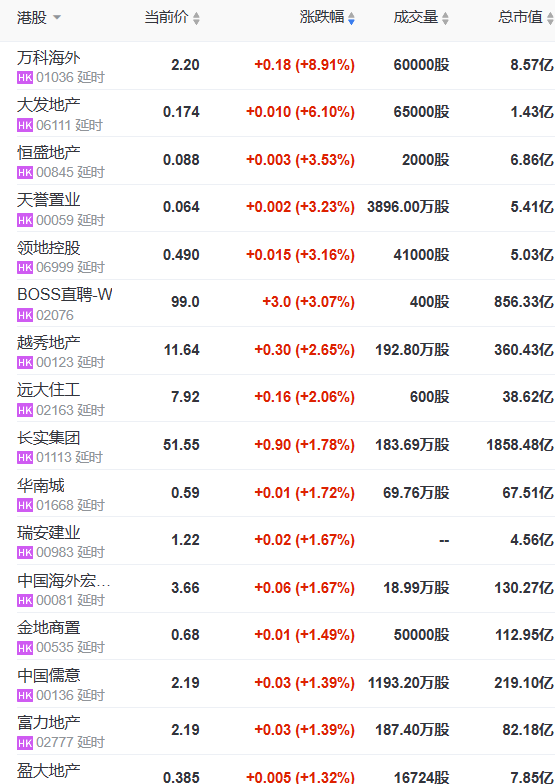The height and width of the screenshot is (784, 555).
Task: Open 中国儒意 stock details
Action: (48, 676)
